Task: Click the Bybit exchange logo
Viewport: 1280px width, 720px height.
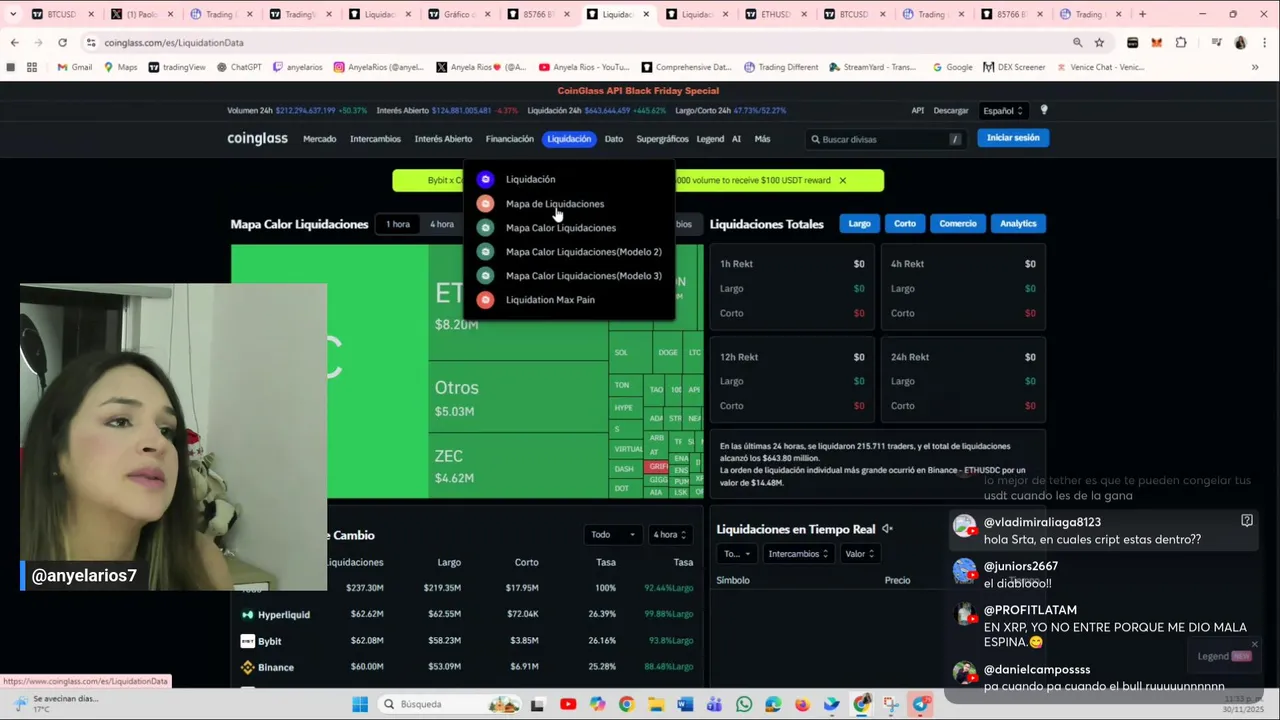Action: coord(247,641)
